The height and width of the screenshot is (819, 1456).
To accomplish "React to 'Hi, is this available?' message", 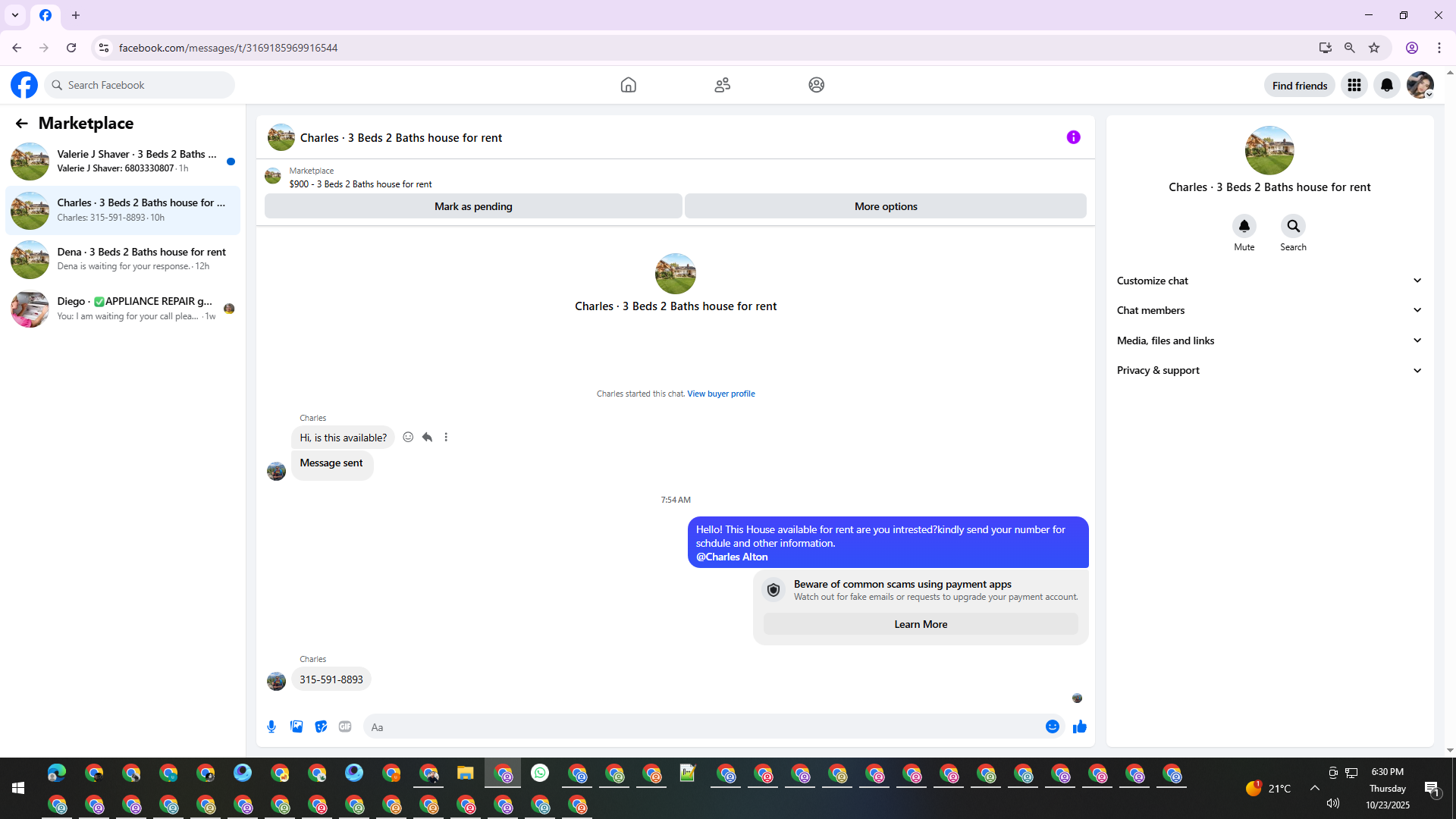I will [x=408, y=437].
